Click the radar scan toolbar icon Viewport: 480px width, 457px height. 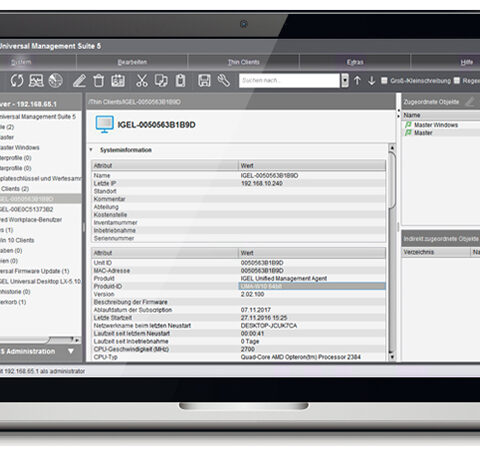(x=55, y=81)
